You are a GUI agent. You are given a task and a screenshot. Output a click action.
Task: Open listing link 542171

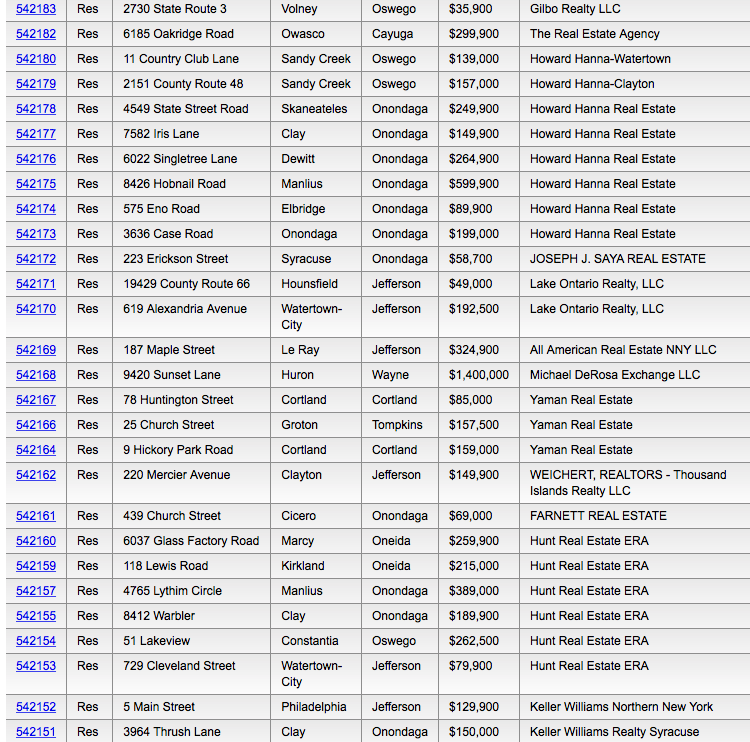pyautogui.click(x=36, y=284)
